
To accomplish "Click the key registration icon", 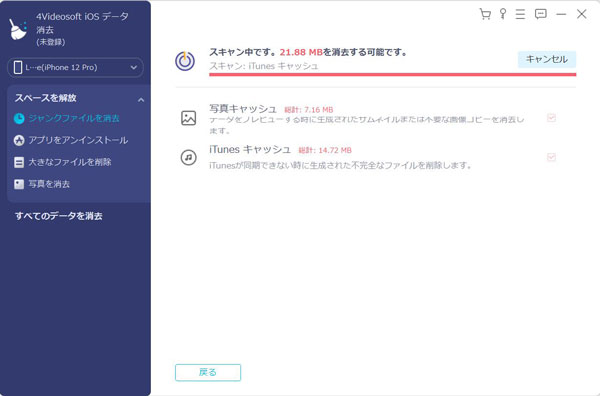I will coord(503,14).
